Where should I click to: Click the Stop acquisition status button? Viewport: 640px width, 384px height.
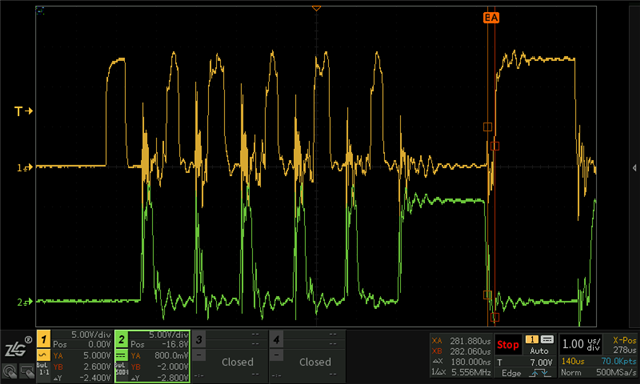click(508, 345)
